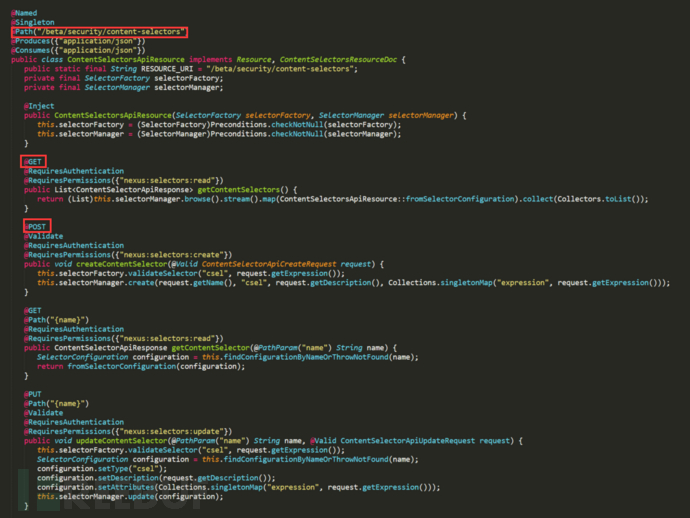The width and height of the screenshot is (690, 518).
Task: Click 'return fromSelectorConfiguration(configuration)' statement
Action: (141, 366)
